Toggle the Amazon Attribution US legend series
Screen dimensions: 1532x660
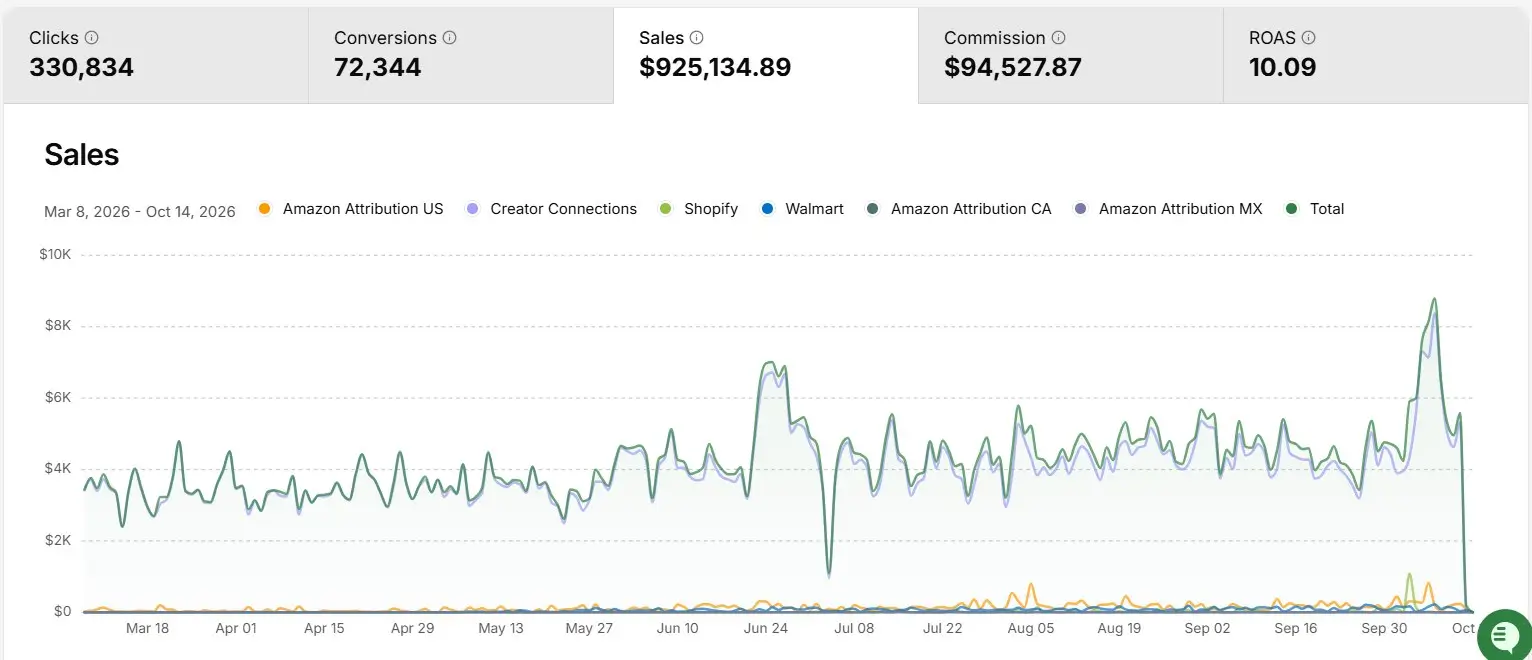pos(351,209)
